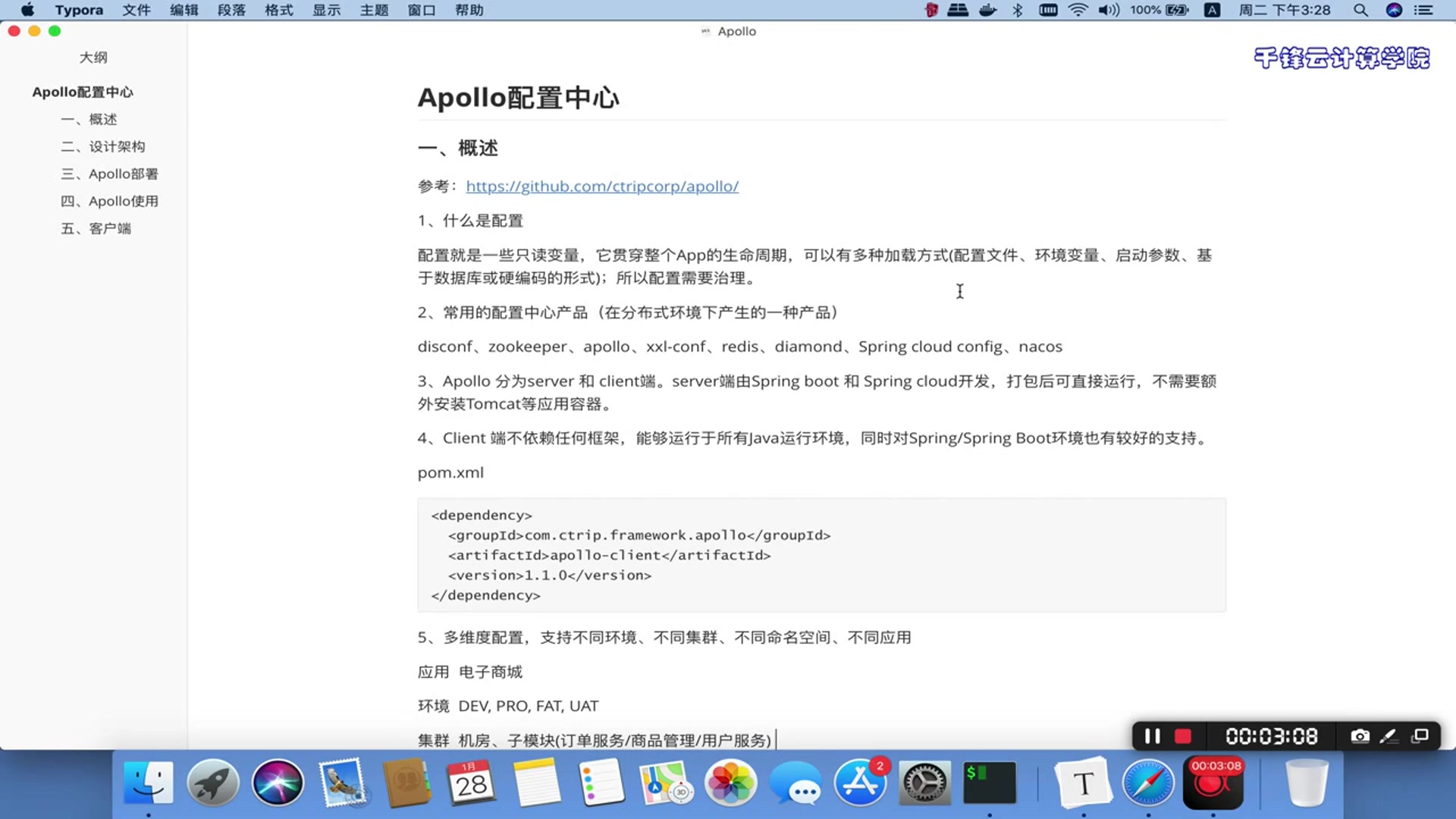Screen dimensions: 1456x819
Task: Select outline item Apollo配置中心
Action: [x=83, y=92]
